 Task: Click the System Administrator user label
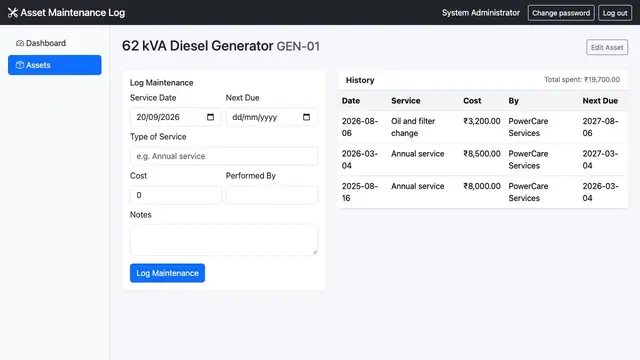[481, 13]
